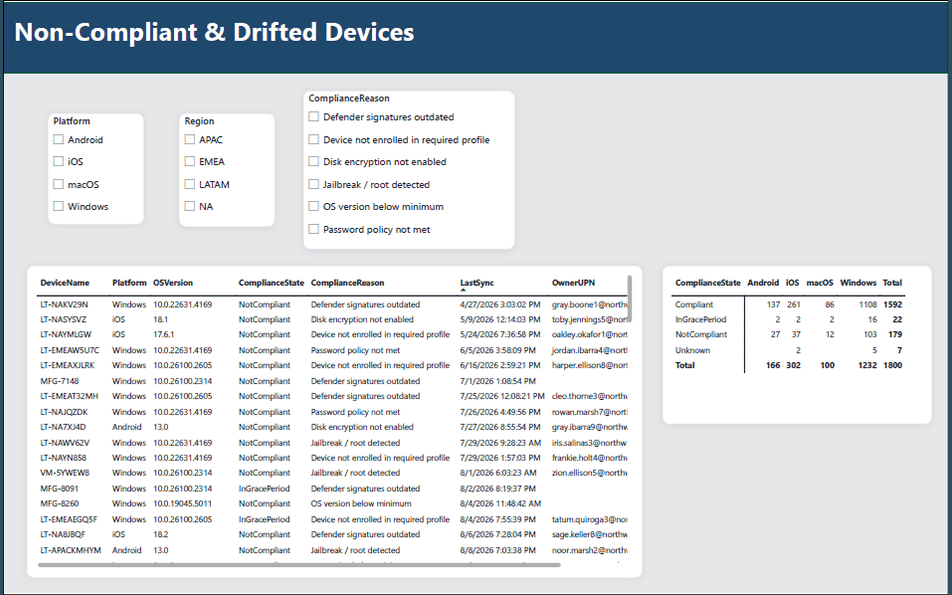This screenshot has height=595, width=952.
Task: Select the LT-EMEAXJLRK device row
Action: click(x=333, y=366)
